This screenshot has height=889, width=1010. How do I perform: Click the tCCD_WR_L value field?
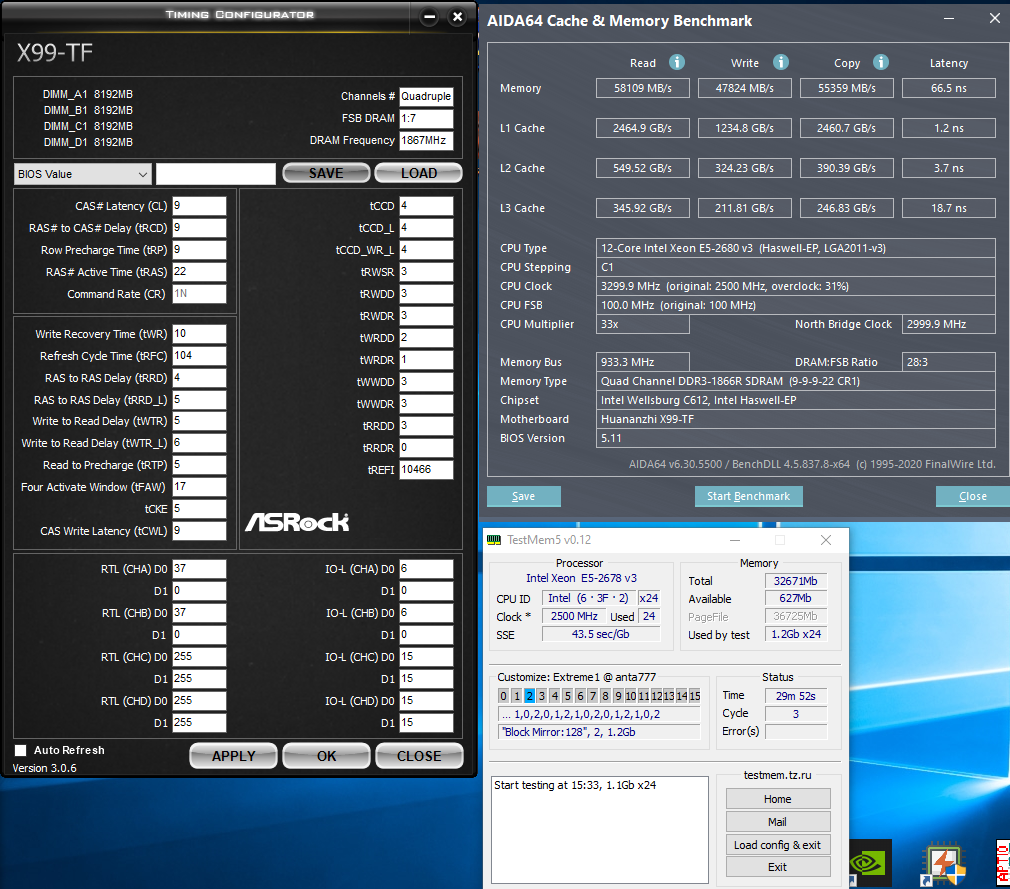click(x=426, y=250)
